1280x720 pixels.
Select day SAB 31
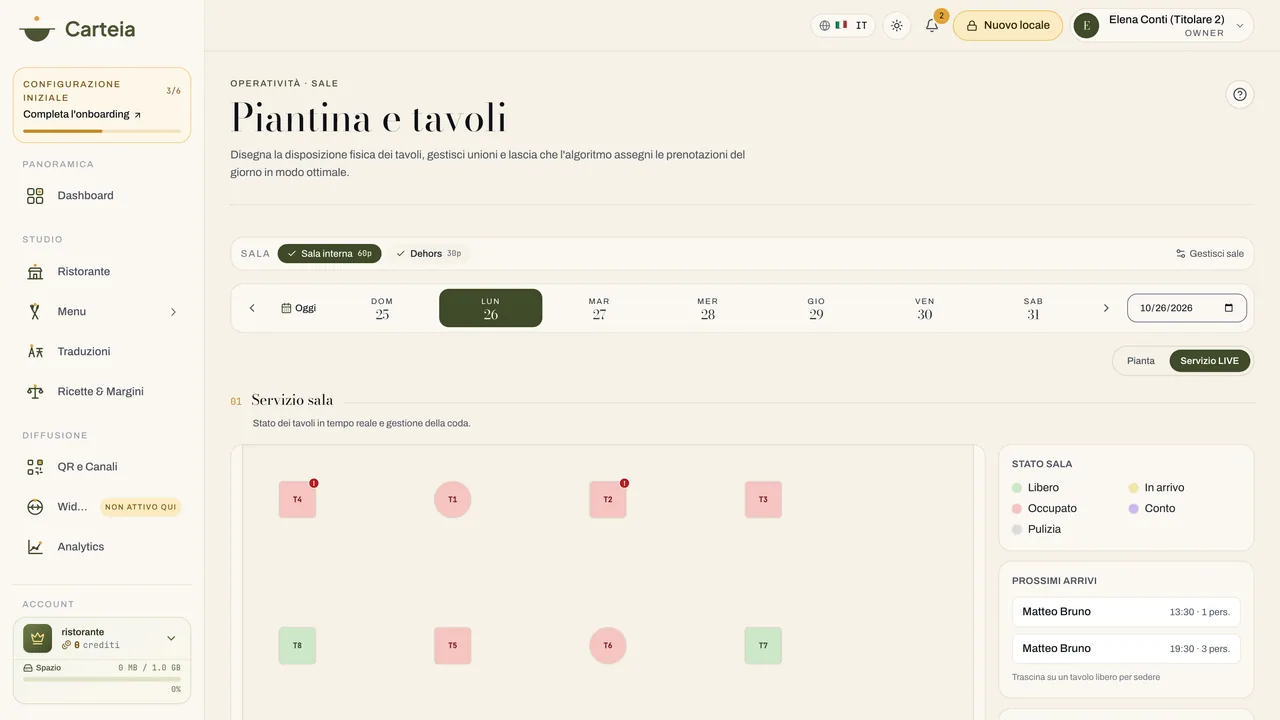pyautogui.click(x=1033, y=308)
